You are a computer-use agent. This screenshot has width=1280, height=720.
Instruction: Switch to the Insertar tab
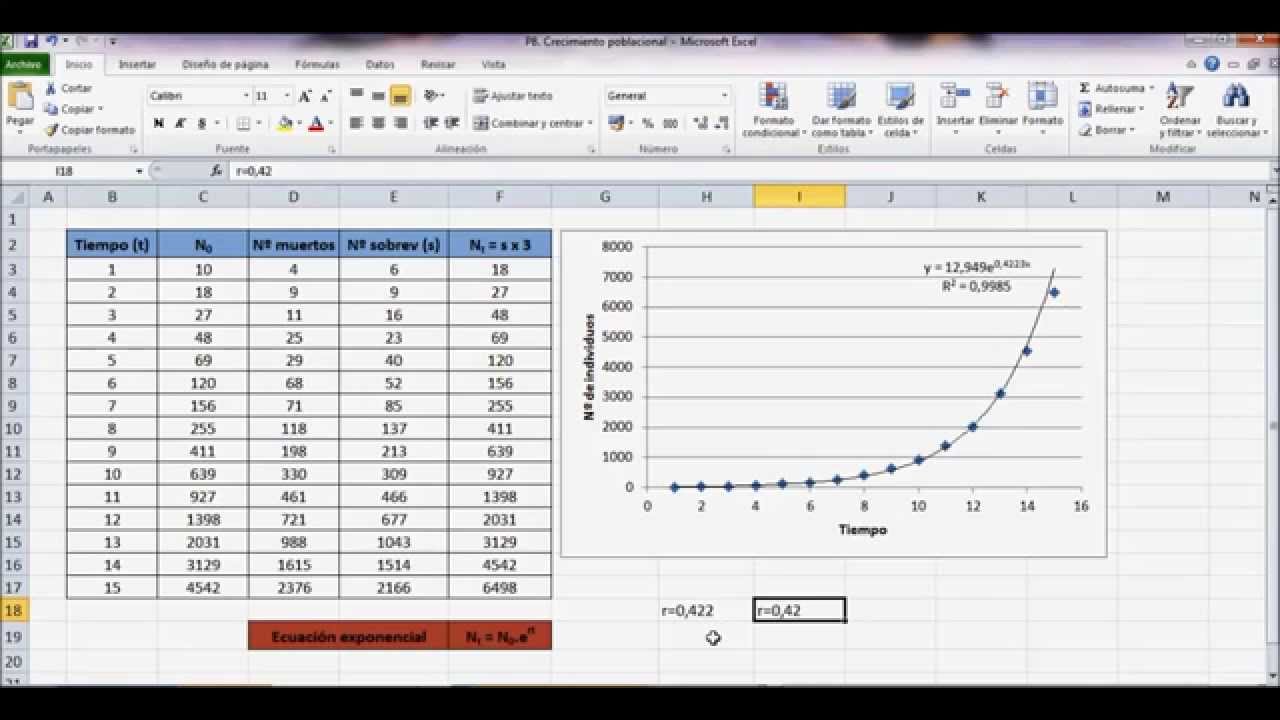(x=137, y=64)
